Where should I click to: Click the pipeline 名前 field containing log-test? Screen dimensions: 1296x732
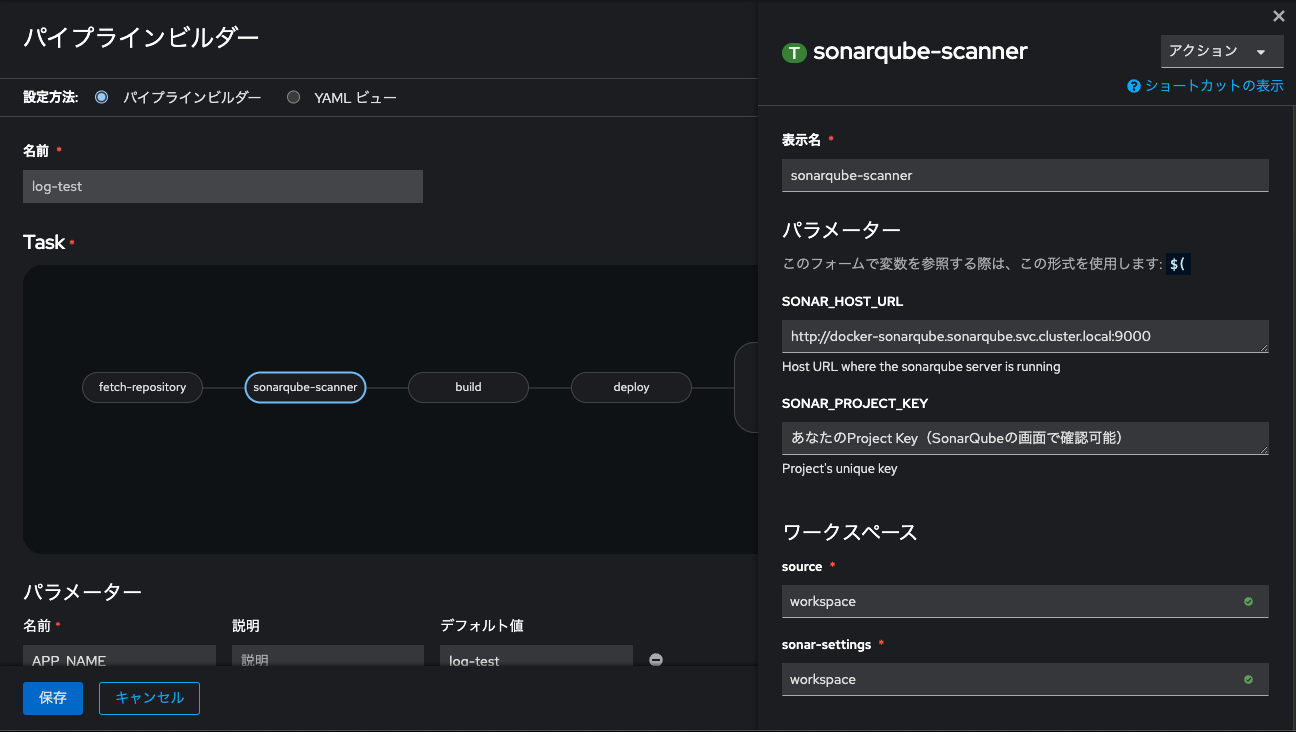[223, 186]
